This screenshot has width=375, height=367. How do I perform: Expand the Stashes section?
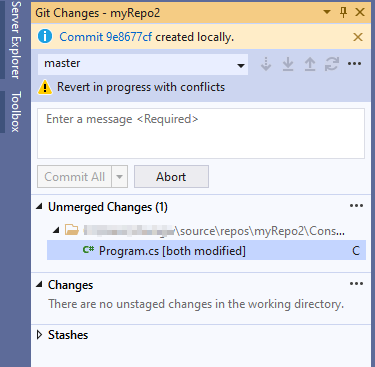click(39, 335)
